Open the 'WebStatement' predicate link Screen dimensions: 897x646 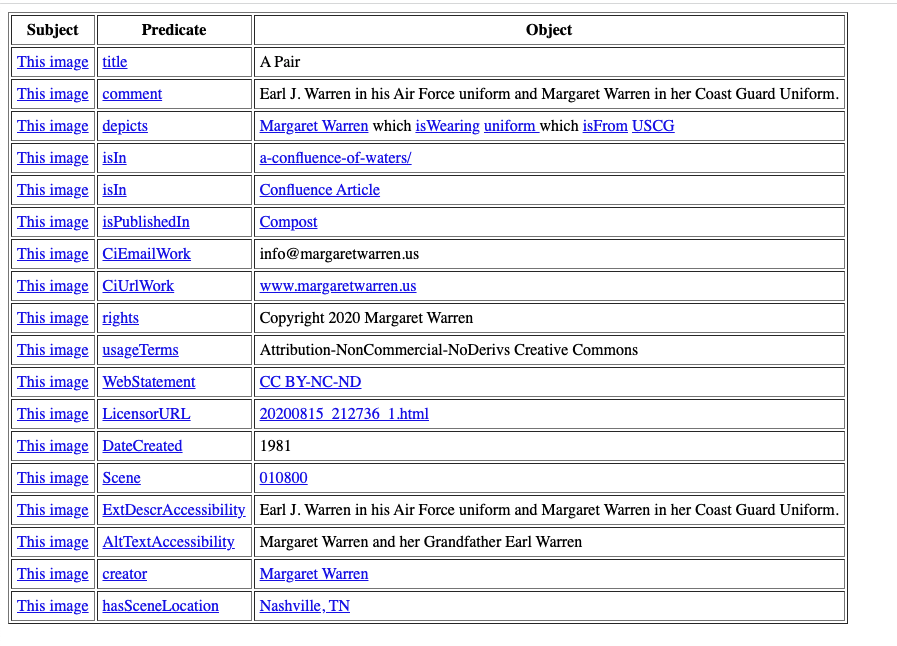(149, 382)
